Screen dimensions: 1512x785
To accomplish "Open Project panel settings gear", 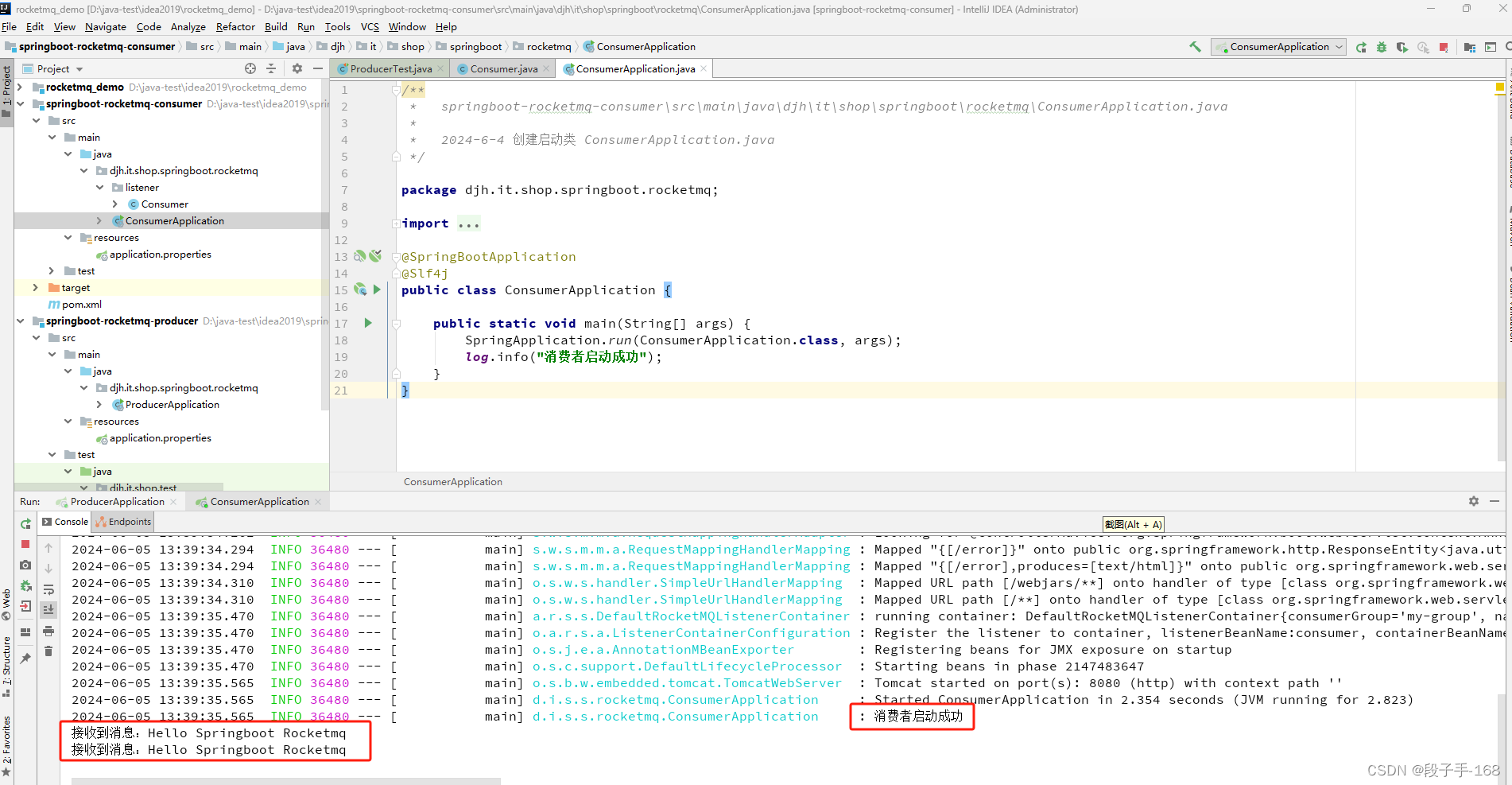I will (297, 68).
